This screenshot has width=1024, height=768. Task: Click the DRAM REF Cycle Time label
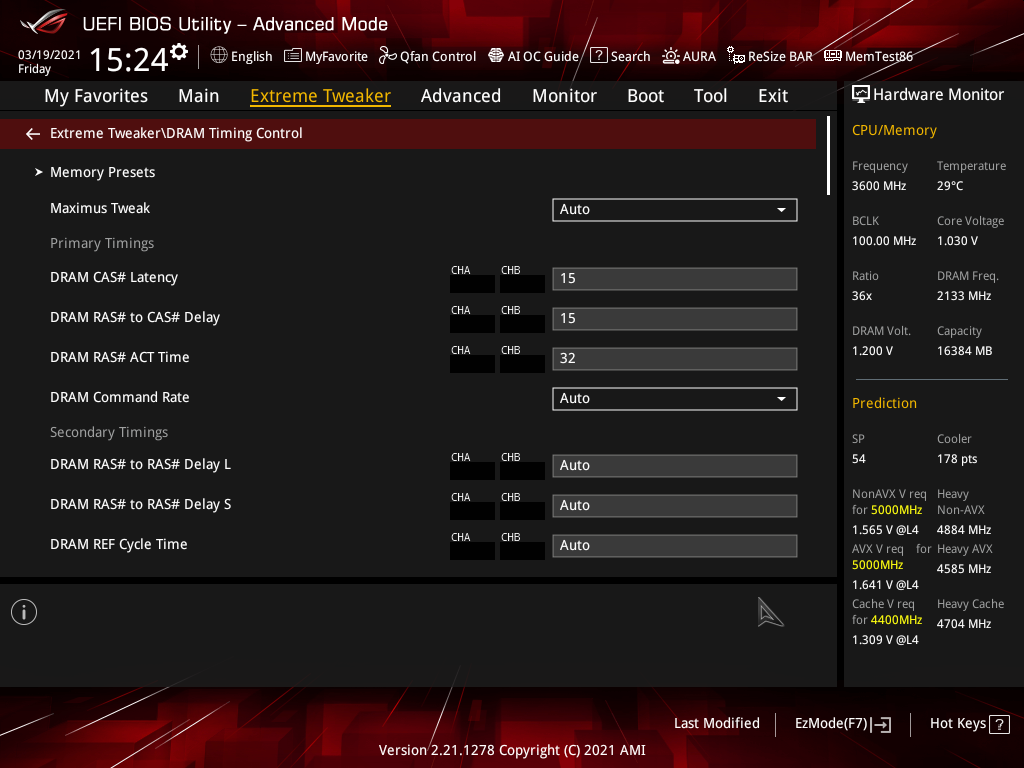point(119,545)
